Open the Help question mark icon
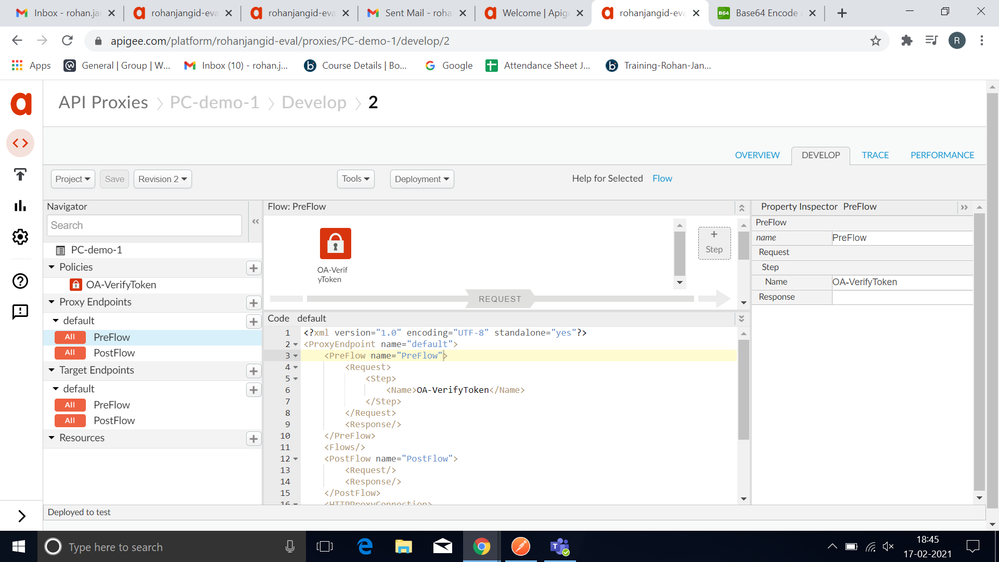Image resolution: width=999 pixels, height=562 pixels. click(20, 281)
